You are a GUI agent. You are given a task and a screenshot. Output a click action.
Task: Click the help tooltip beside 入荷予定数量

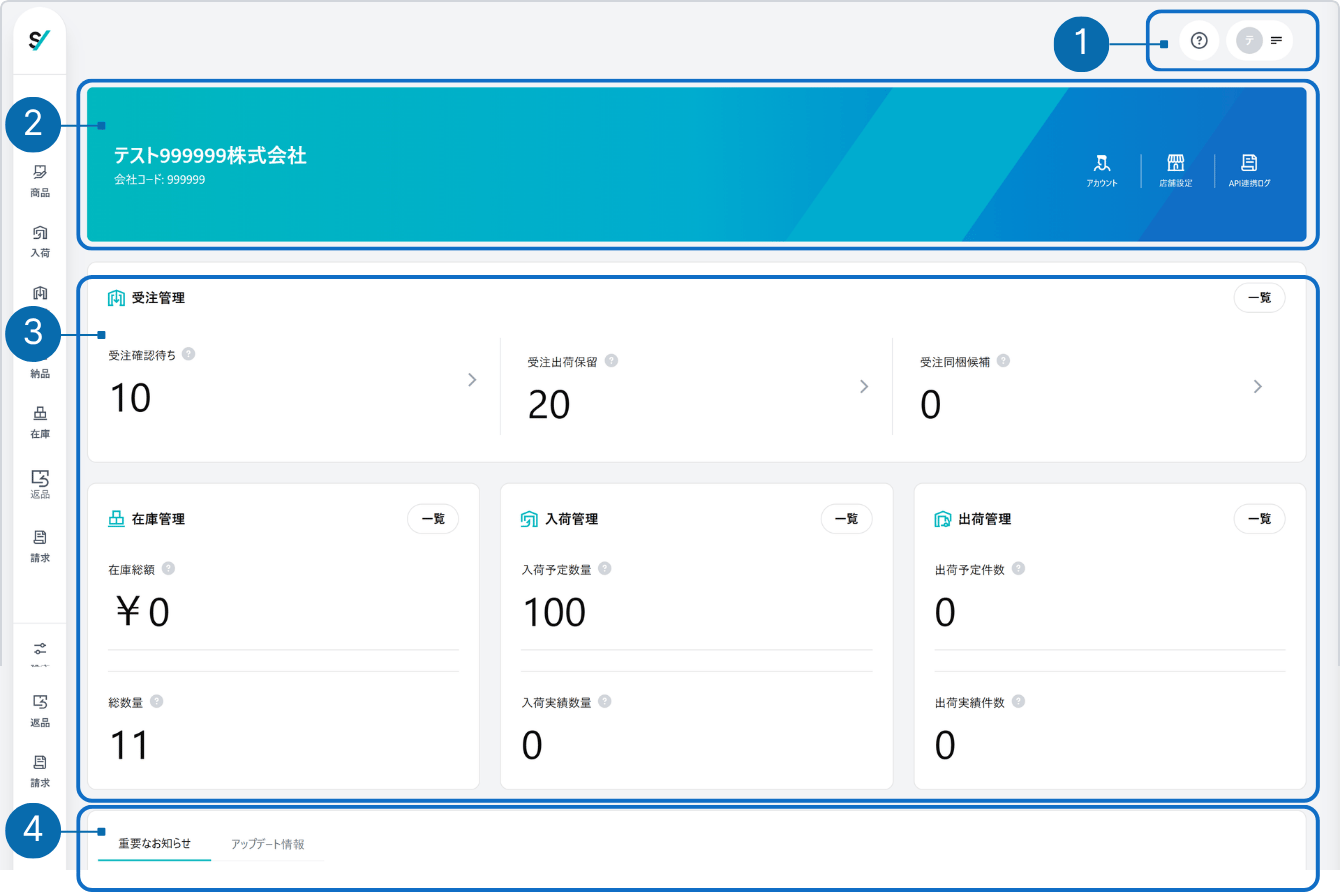[x=604, y=569]
